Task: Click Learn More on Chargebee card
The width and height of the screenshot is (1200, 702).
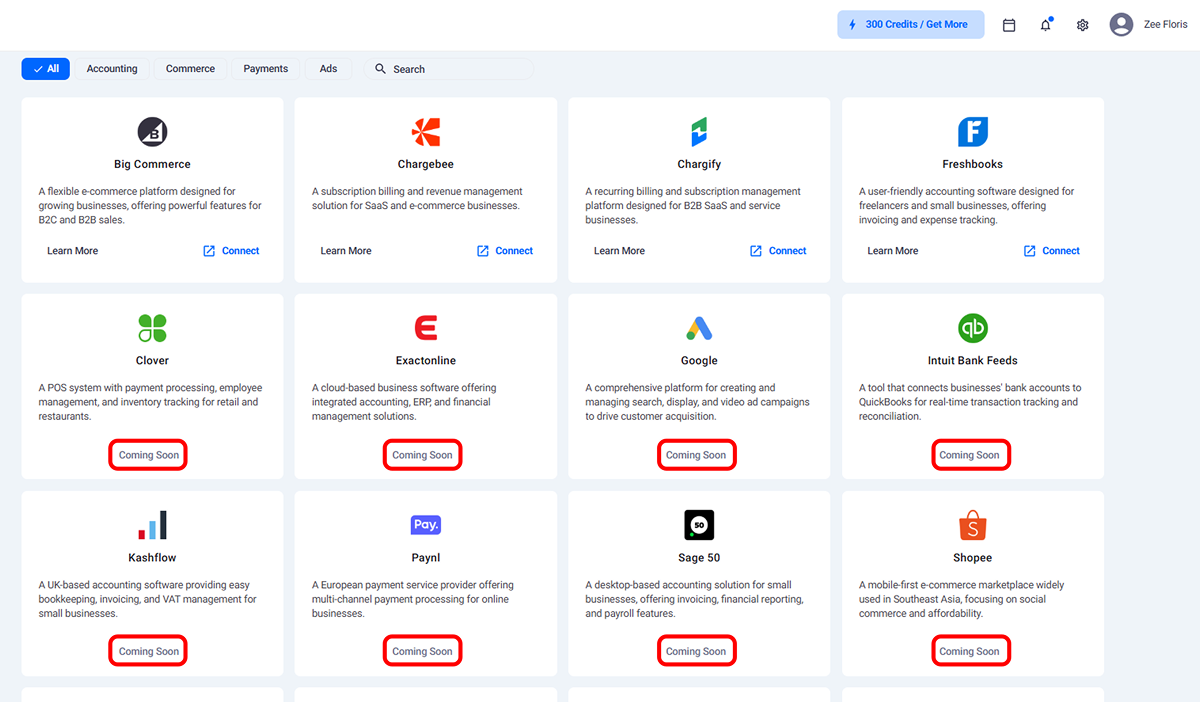Action: 346,251
